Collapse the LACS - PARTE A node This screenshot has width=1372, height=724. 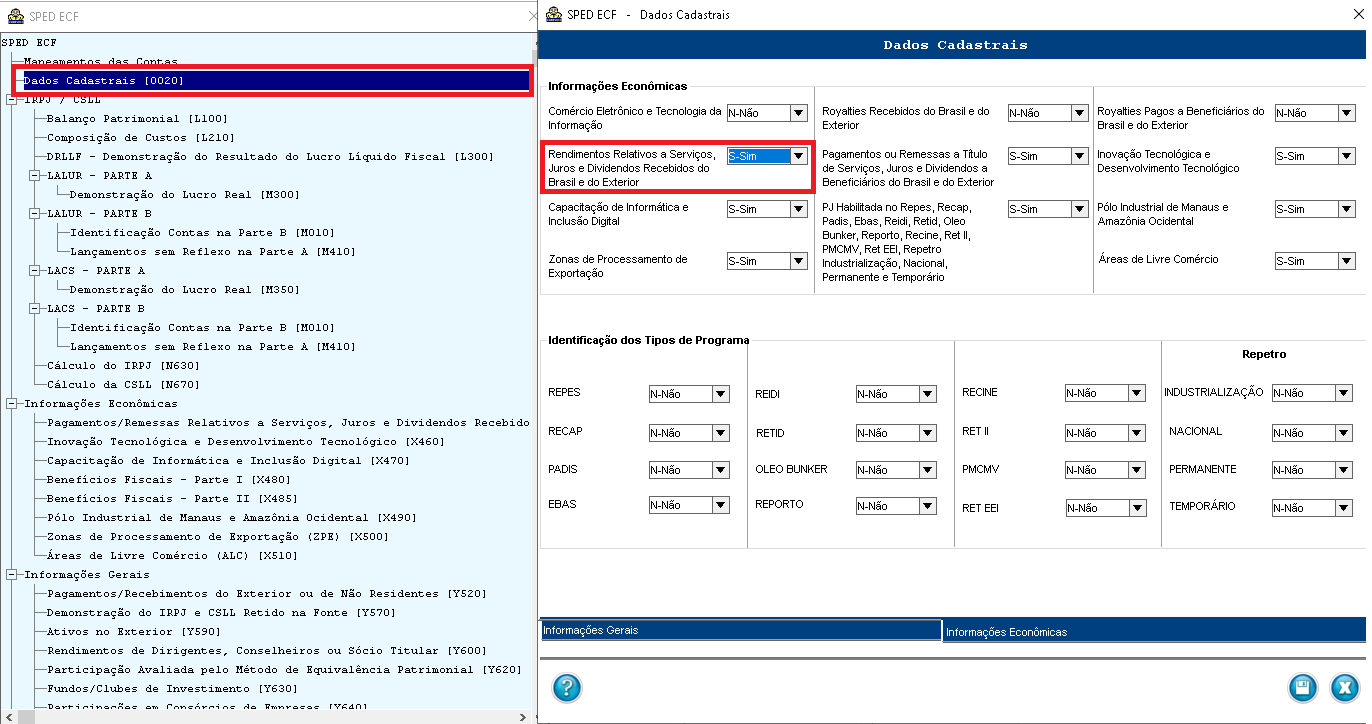(x=34, y=271)
